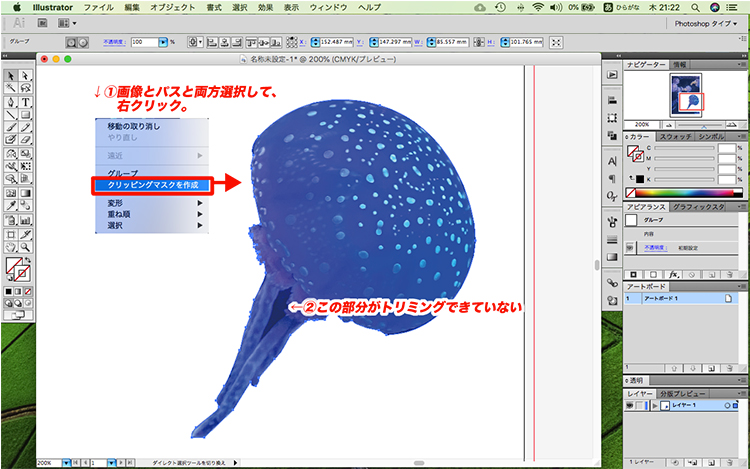This screenshot has width=750, height=469.
Task: Select the Selection (arrow) tool
Action: point(10,76)
